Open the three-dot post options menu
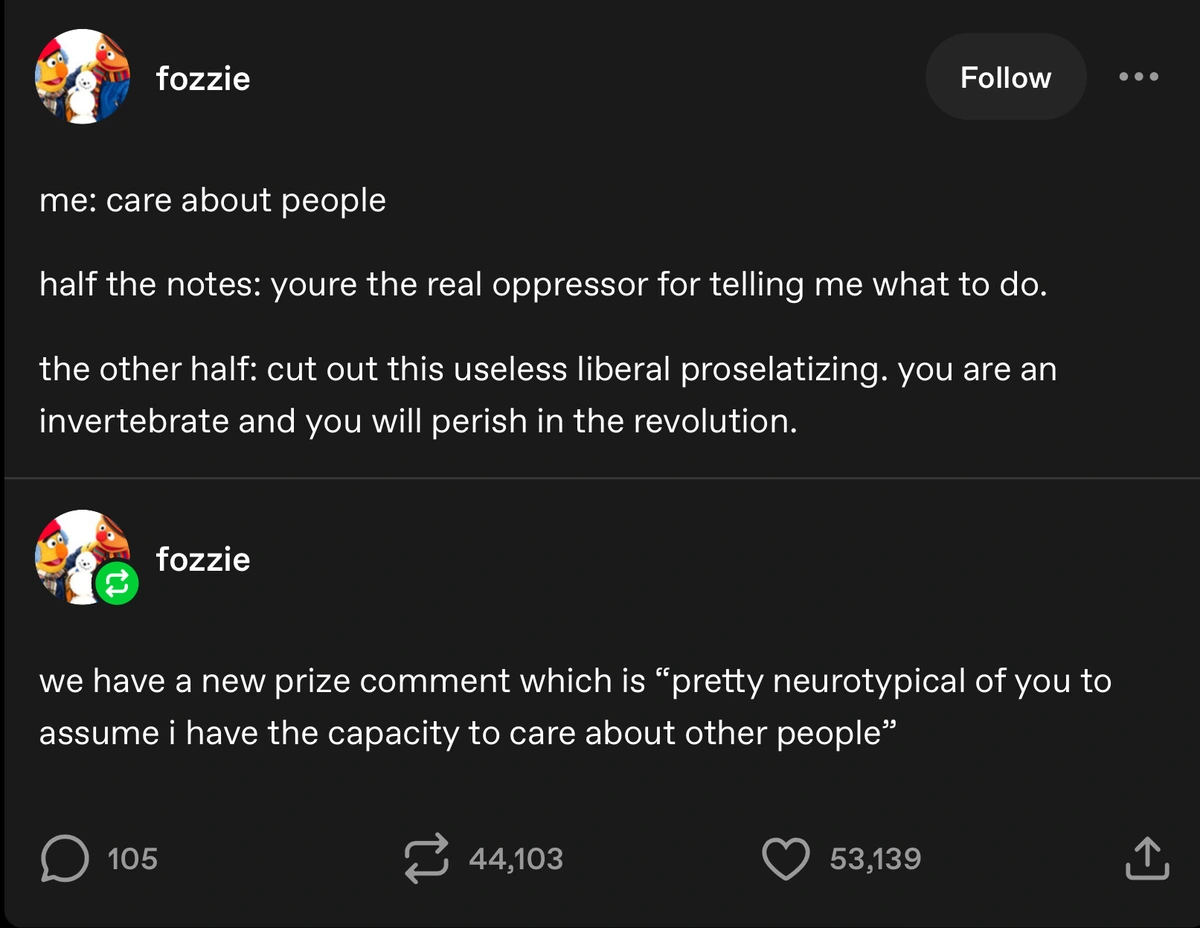1200x928 pixels. (x=1139, y=77)
